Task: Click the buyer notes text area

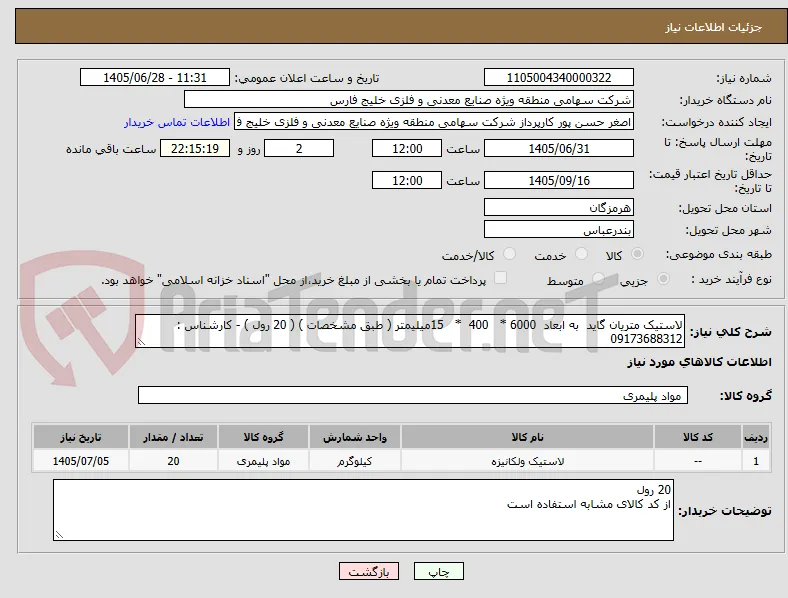Action: (x=363, y=510)
